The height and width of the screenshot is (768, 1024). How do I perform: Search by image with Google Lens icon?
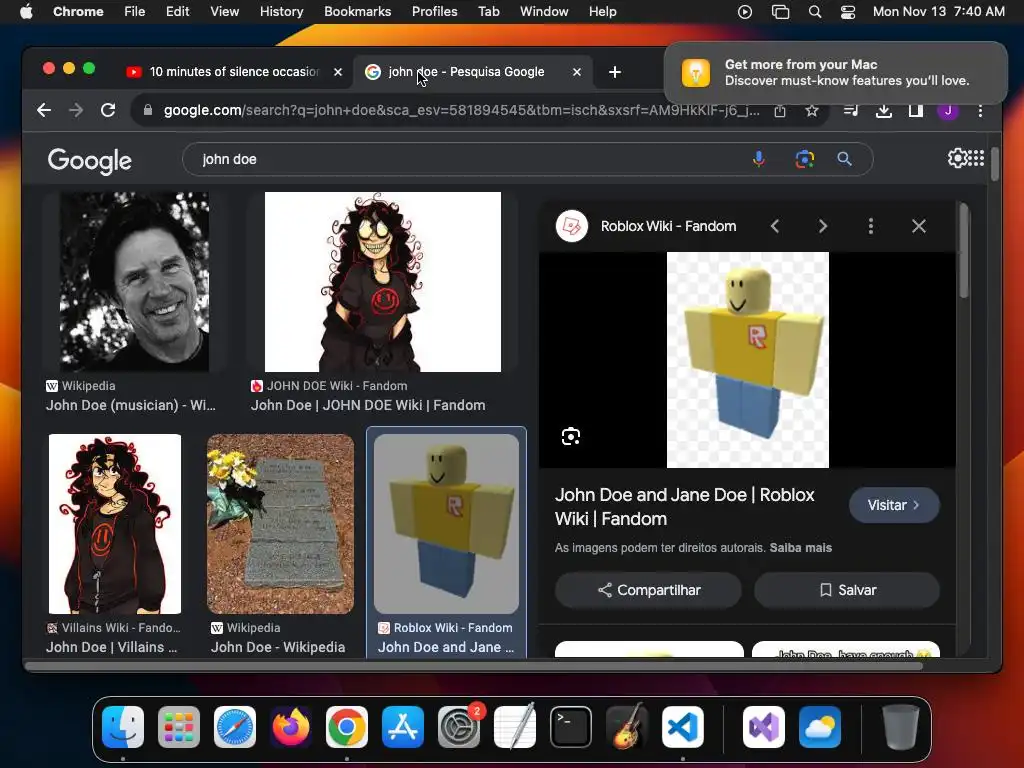click(x=805, y=159)
